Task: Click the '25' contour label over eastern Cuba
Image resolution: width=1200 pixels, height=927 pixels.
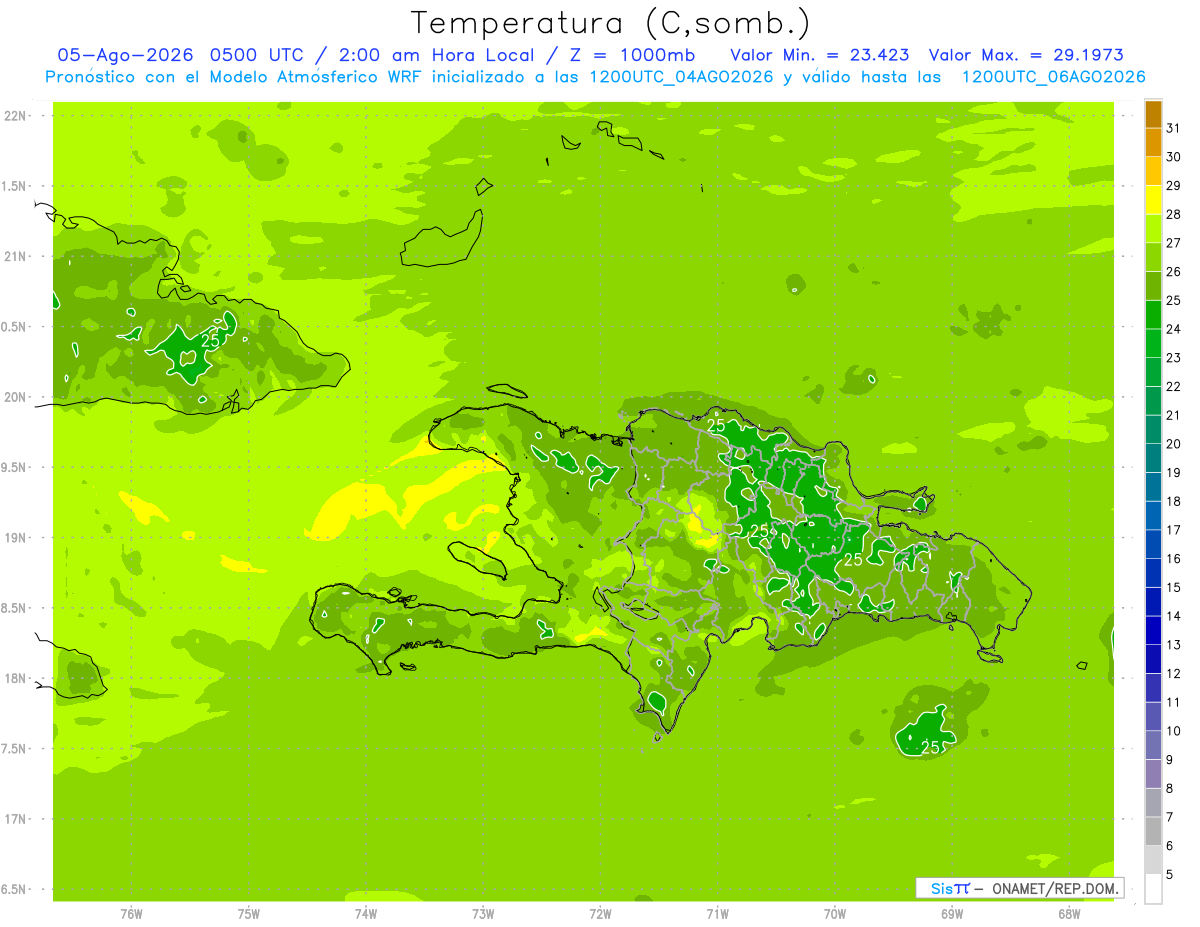Action: [x=210, y=340]
